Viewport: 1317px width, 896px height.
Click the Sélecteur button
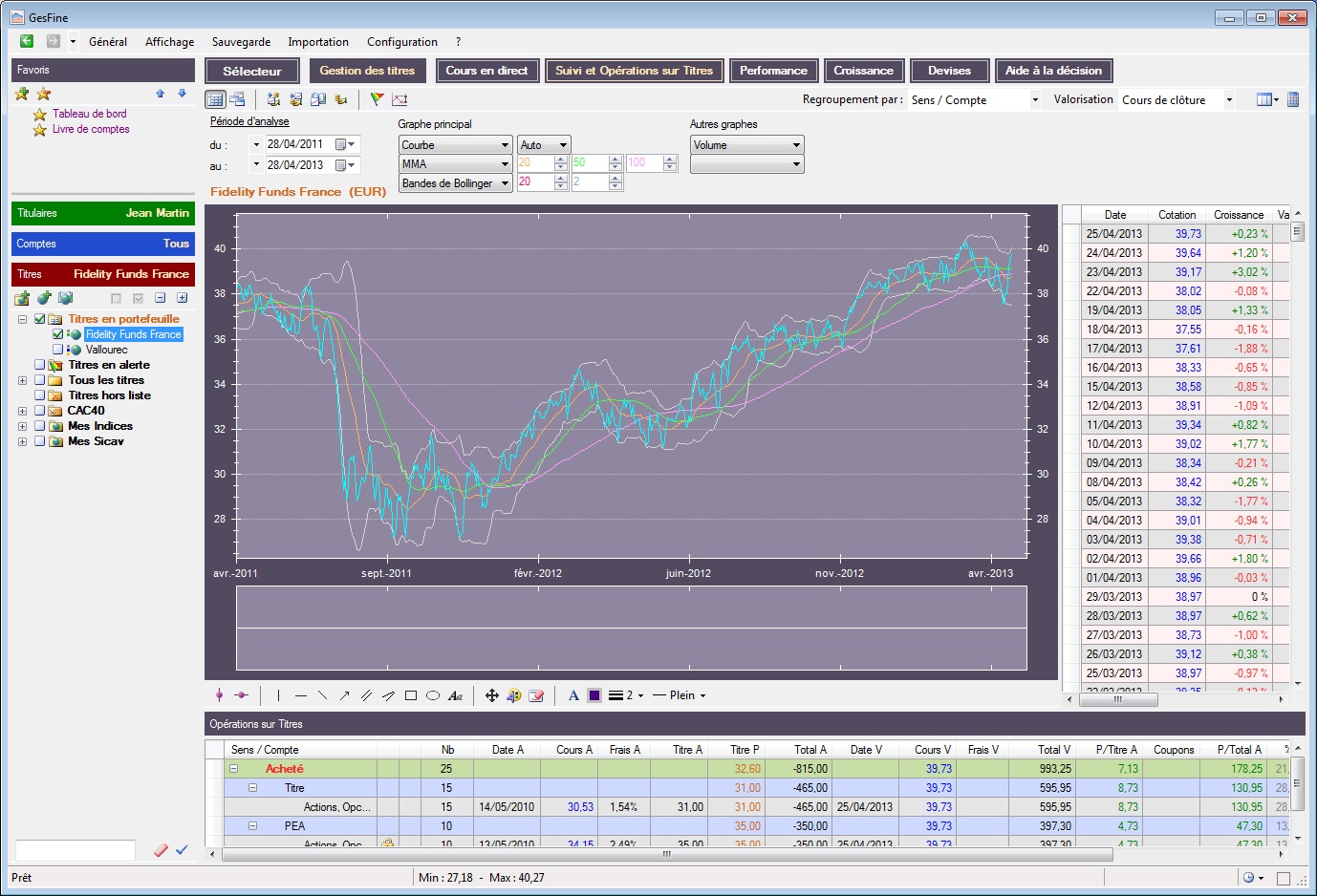(252, 71)
